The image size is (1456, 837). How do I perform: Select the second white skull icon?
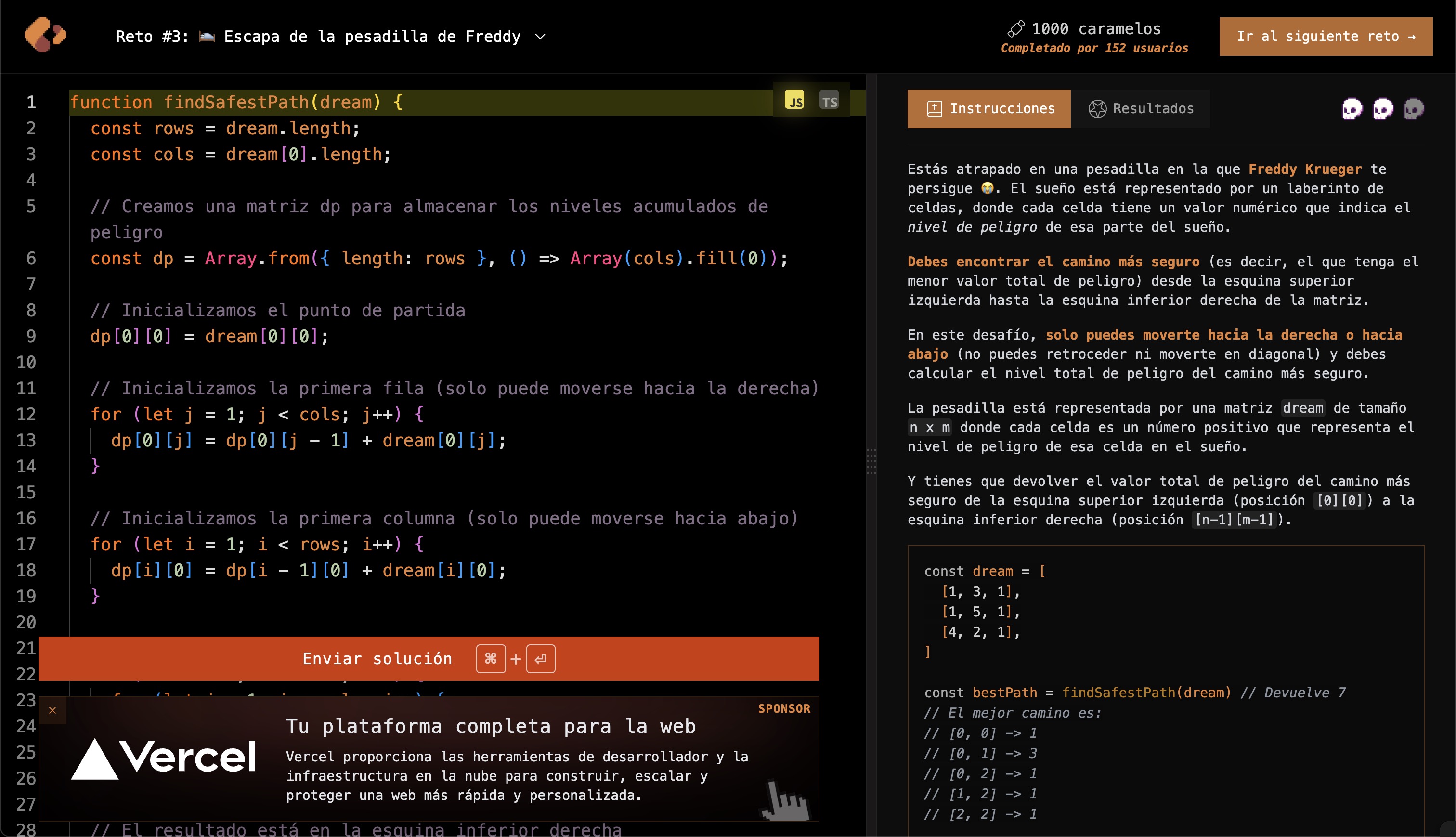(x=1384, y=109)
